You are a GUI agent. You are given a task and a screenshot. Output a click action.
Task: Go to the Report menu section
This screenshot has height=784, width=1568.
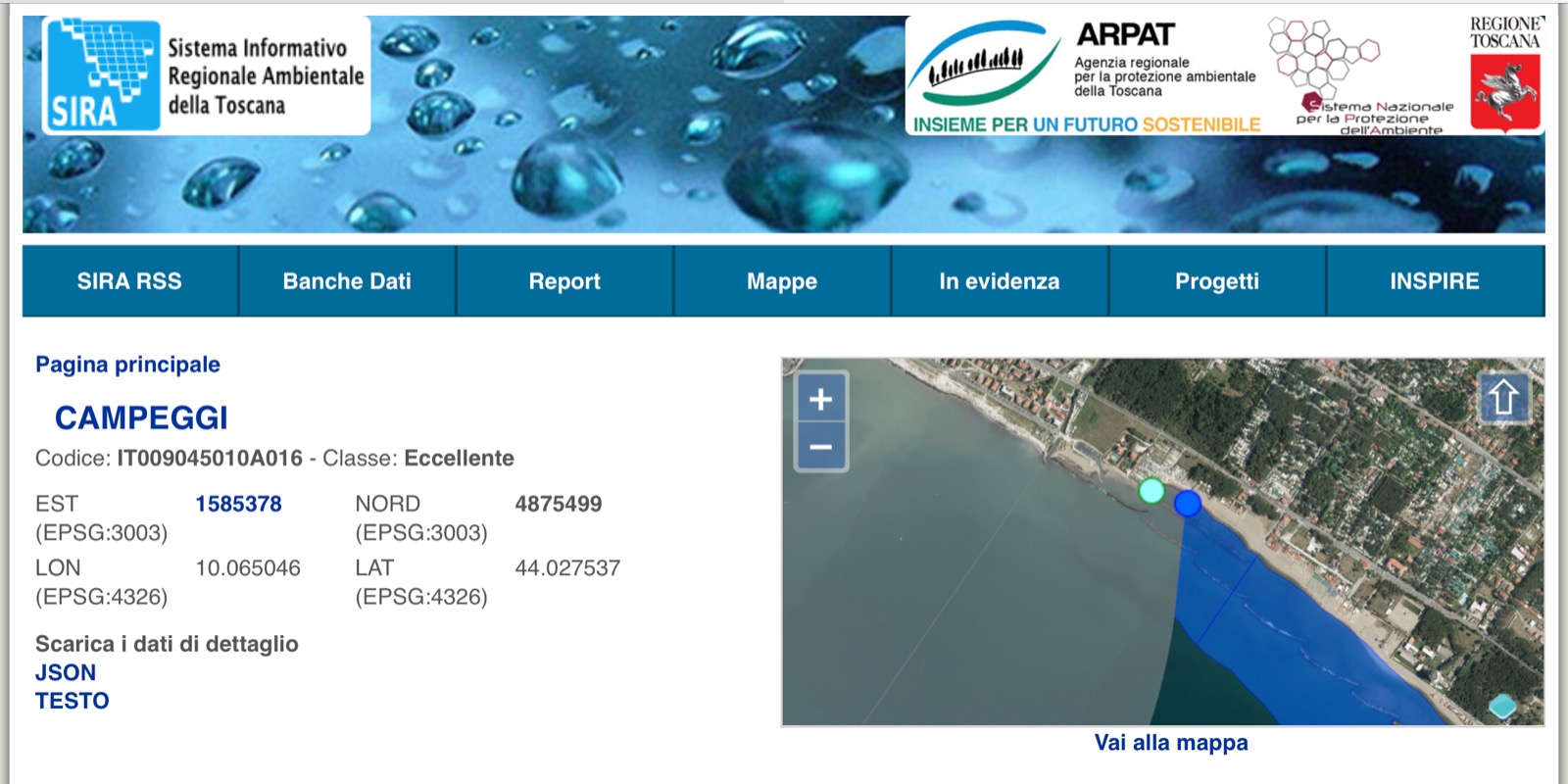click(564, 281)
